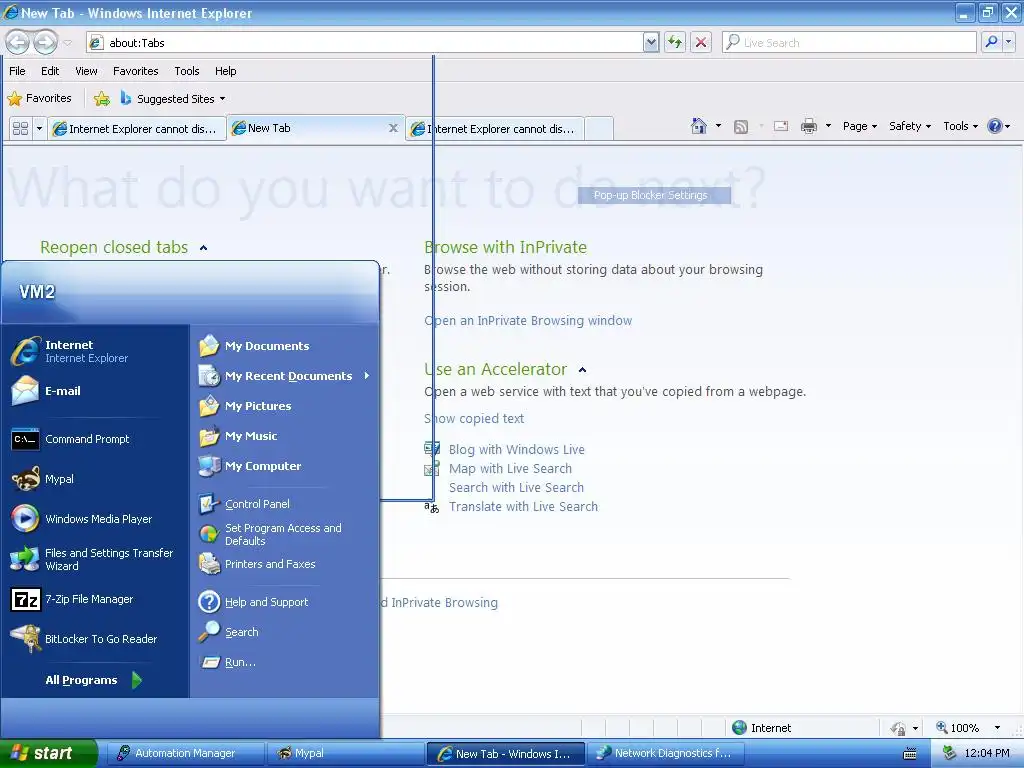Screen dimensions: 1024x768
Task: Open the Run... dialog
Action: pos(285,662)
